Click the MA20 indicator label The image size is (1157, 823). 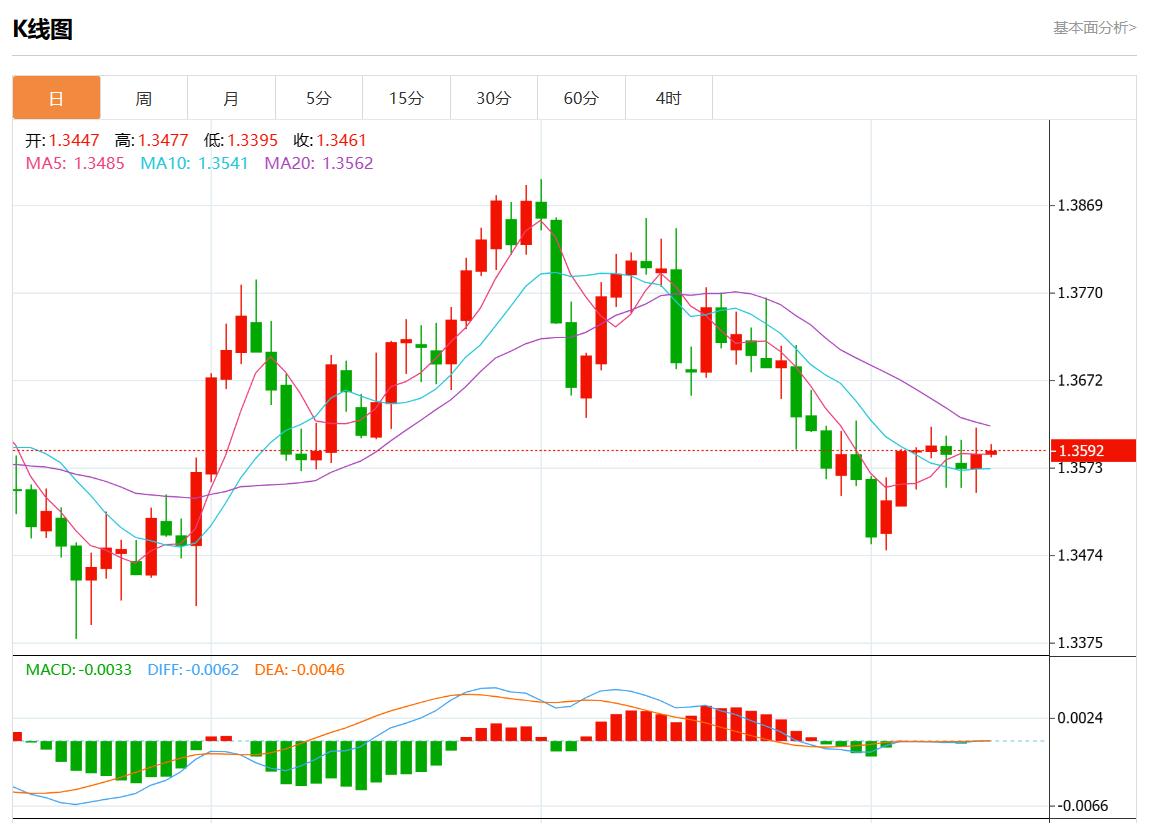click(318, 163)
